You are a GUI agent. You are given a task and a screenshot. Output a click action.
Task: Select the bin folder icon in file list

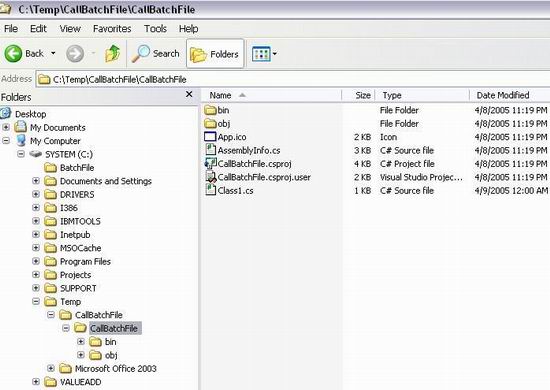point(210,110)
